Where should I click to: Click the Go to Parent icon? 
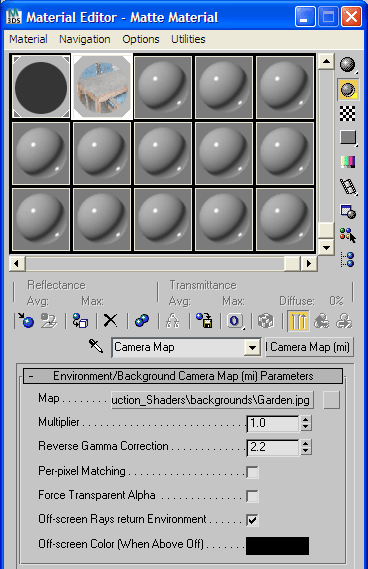(x=322, y=321)
